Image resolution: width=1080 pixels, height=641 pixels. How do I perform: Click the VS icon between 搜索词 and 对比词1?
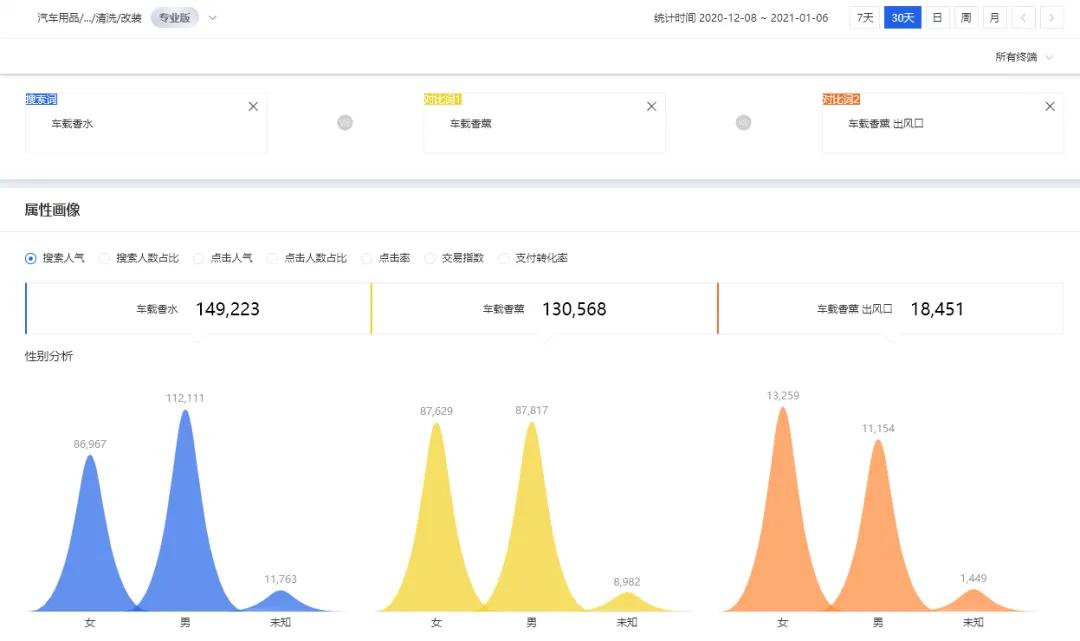coord(344,122)
